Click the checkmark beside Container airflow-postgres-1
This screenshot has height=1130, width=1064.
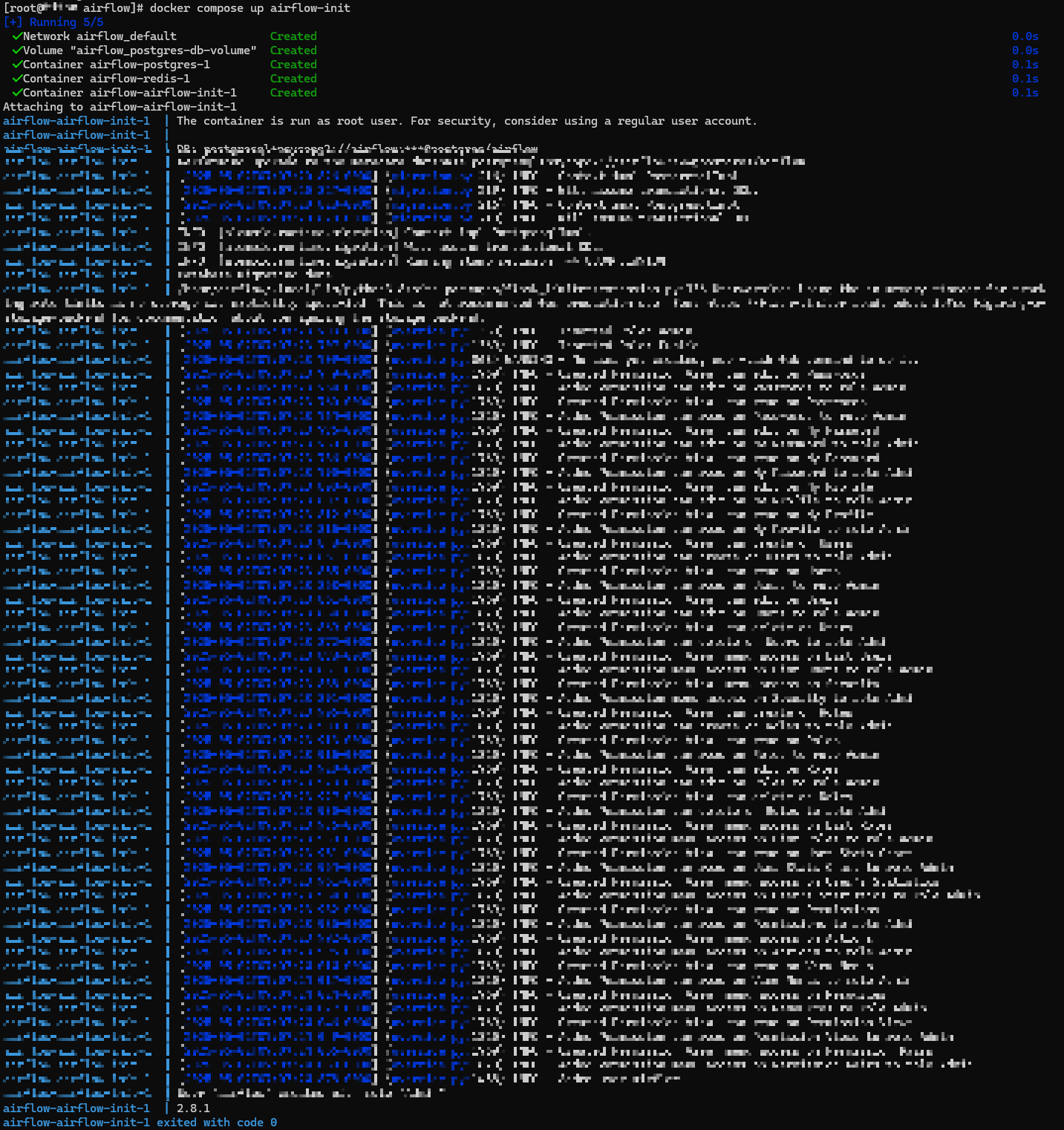pyautogui.click(x=17, y=64)
